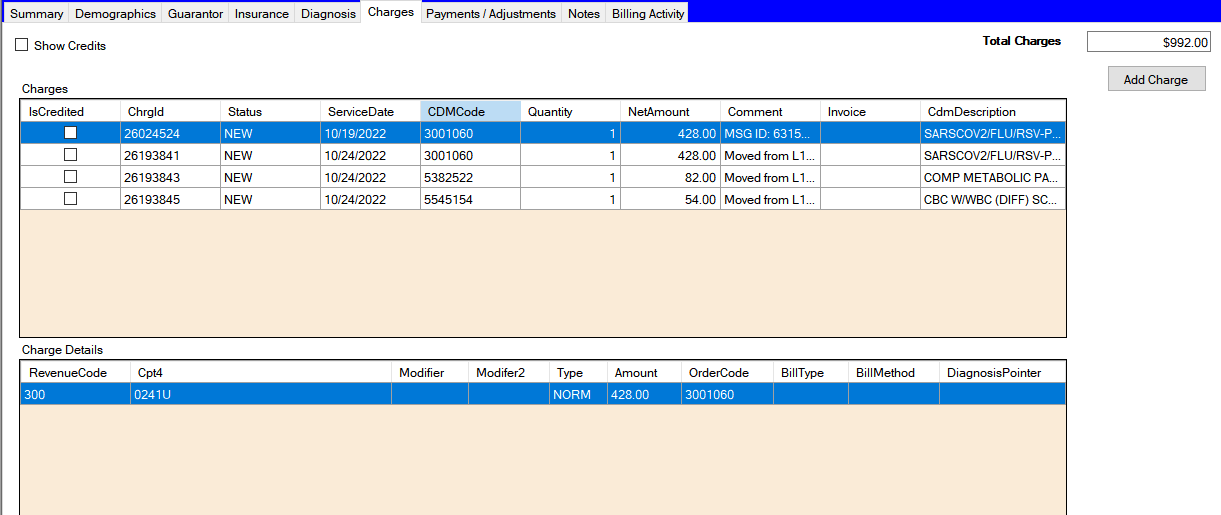Select the COMP METABOLIC charge row

click(x=990, y=178)
